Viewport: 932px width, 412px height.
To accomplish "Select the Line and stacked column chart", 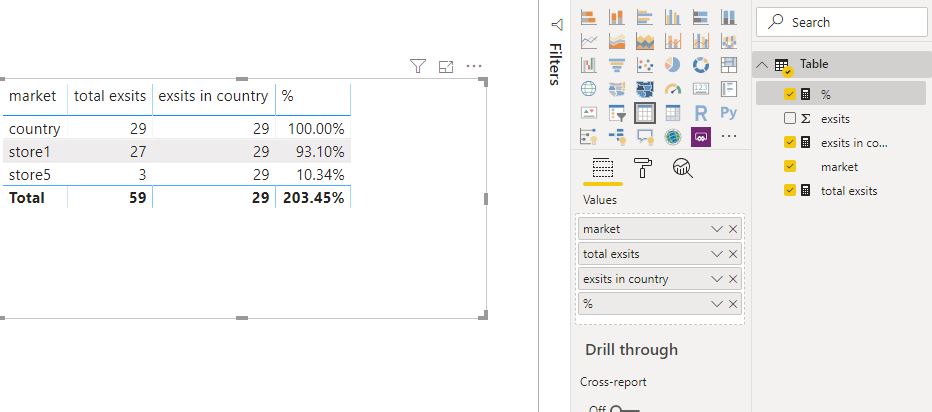I will point(672,41).
